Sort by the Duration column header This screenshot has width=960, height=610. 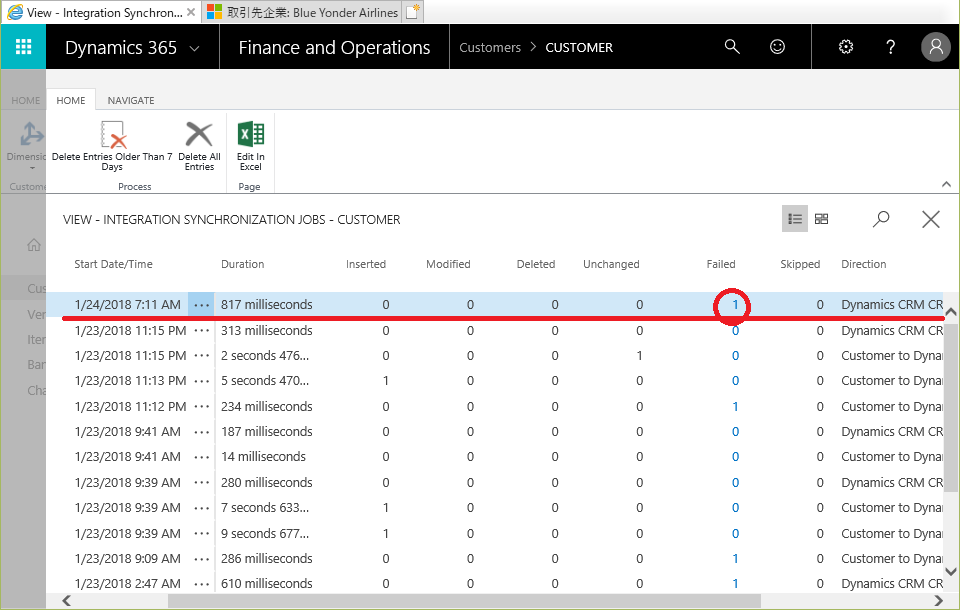pos(242,264)
